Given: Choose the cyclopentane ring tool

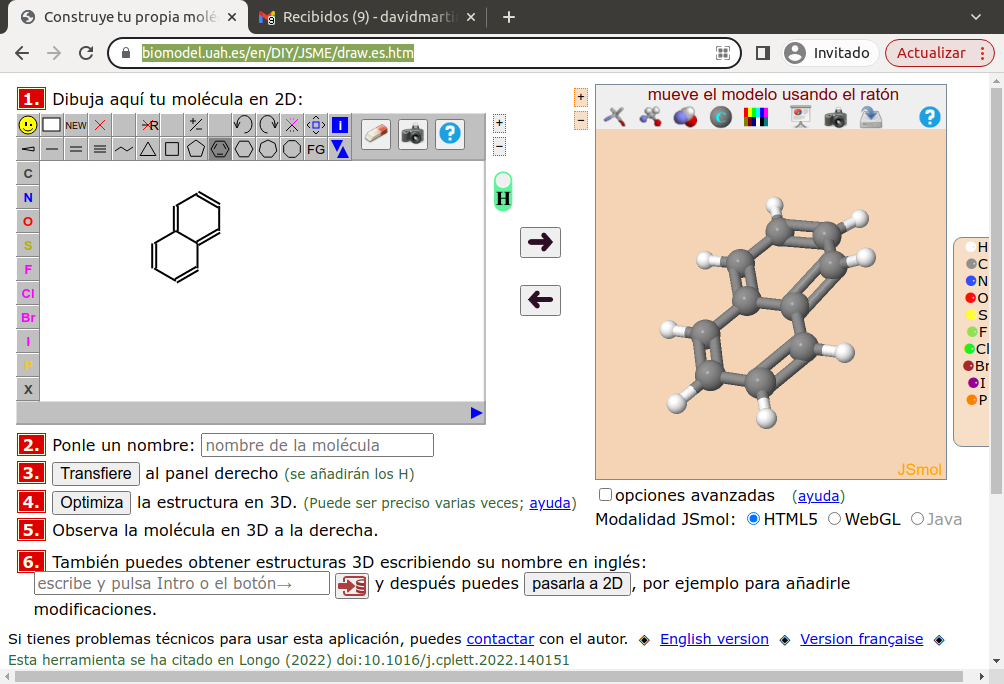Looking at the screenshot, I should (196, 149).
